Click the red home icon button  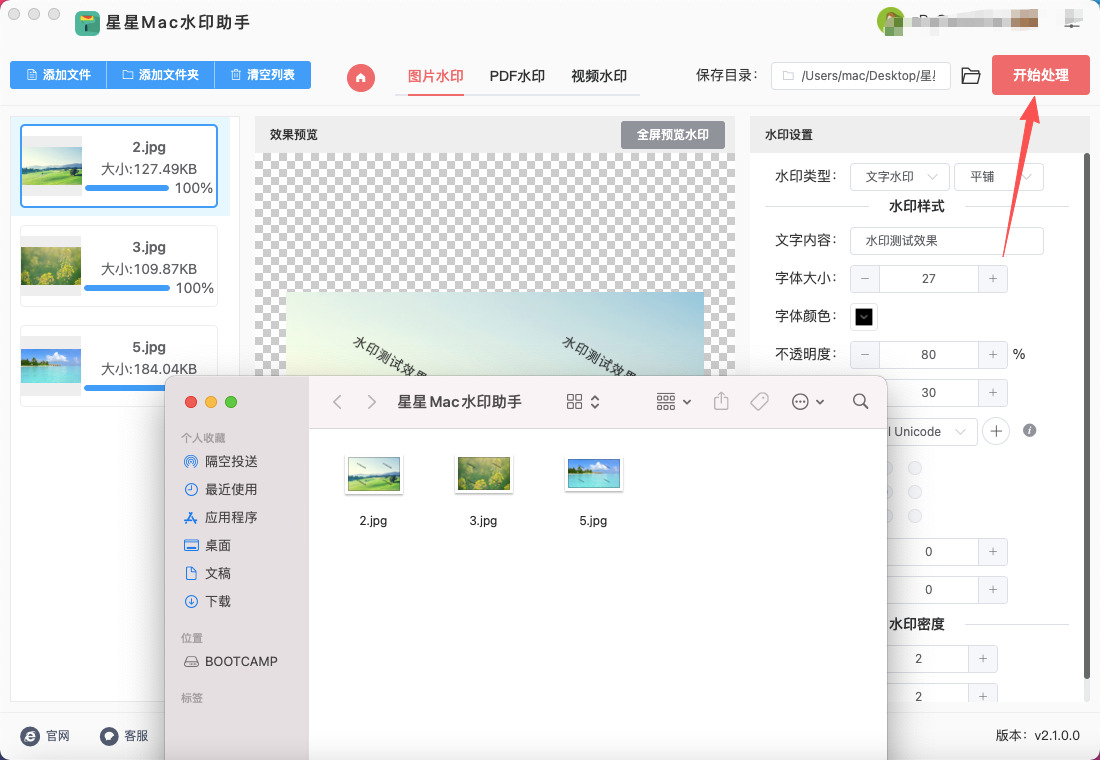[361, 77]
